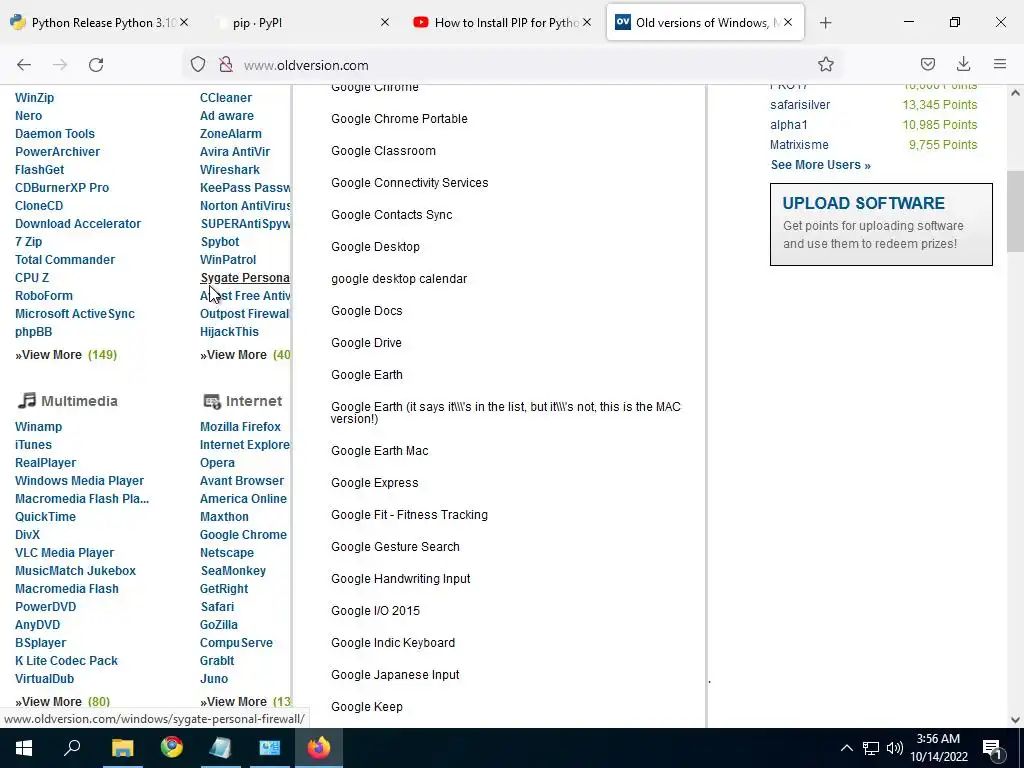Close the Old versions of Windows tab

point(788,22)
